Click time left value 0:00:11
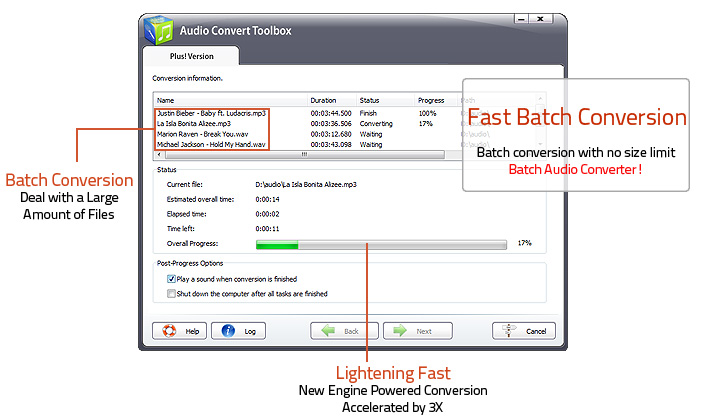Viewport: 706px width, 416px height. coord(267,229)
